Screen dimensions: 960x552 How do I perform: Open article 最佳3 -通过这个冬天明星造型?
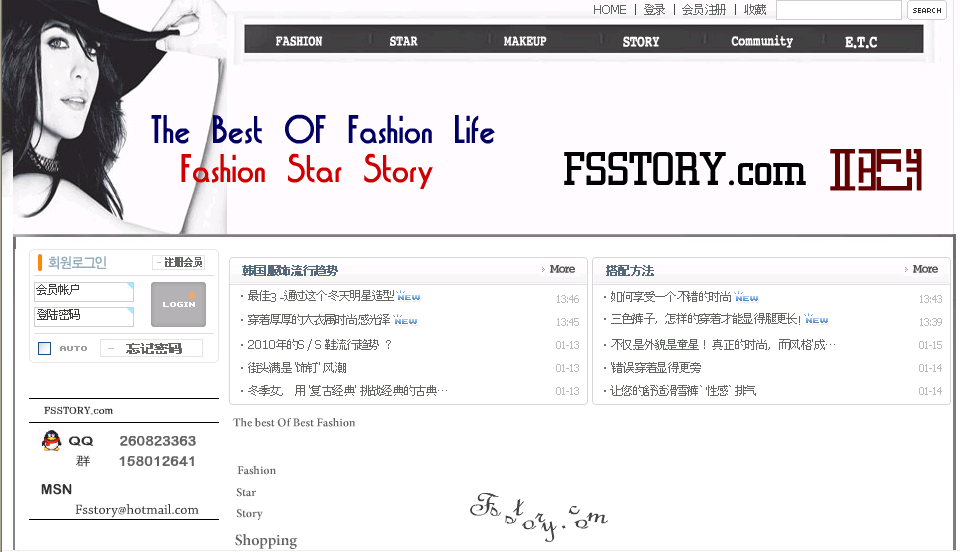point(320,296)
